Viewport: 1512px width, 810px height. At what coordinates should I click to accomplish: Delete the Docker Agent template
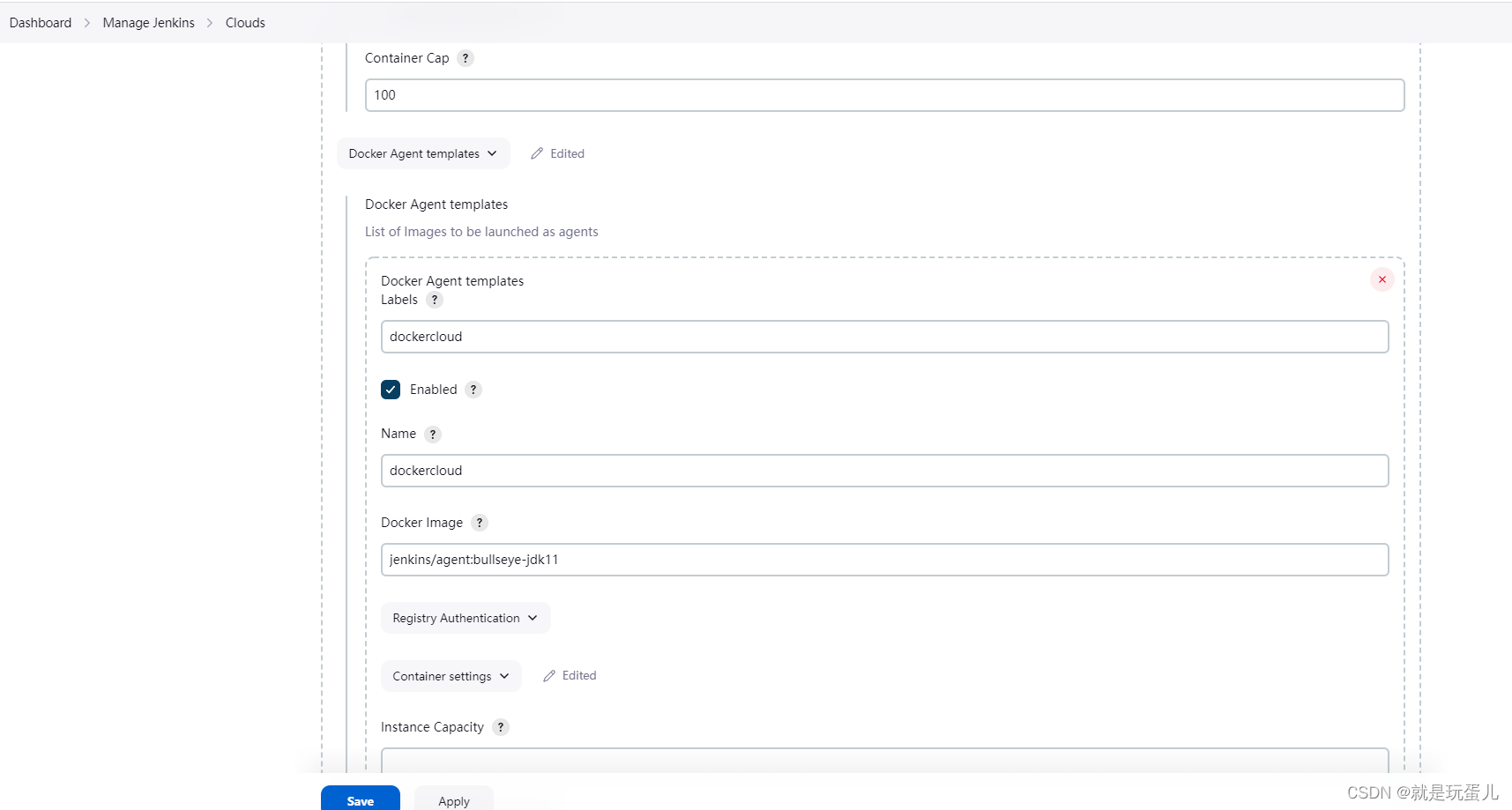(x=1382, y=279)
